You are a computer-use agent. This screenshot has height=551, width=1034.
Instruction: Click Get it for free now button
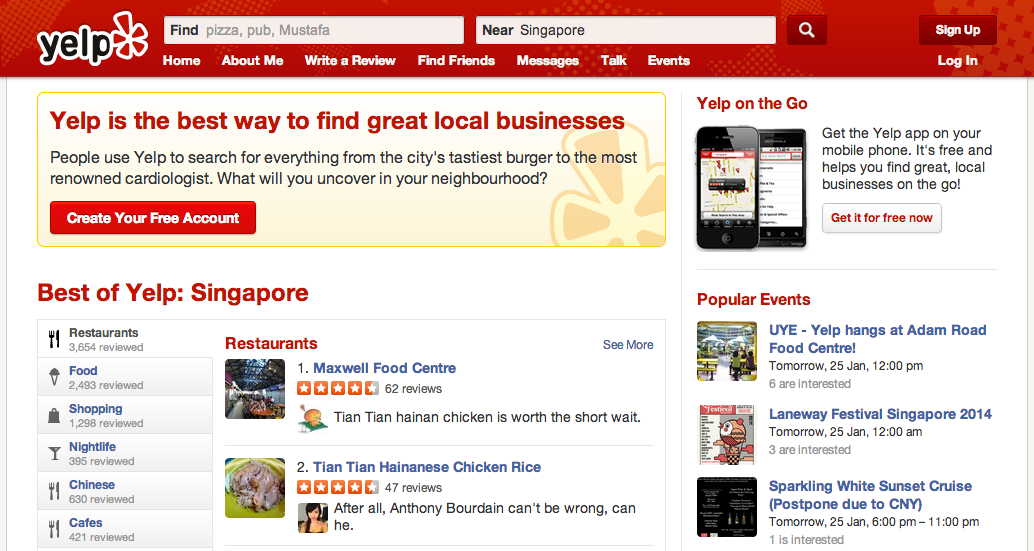coord(882,218)
